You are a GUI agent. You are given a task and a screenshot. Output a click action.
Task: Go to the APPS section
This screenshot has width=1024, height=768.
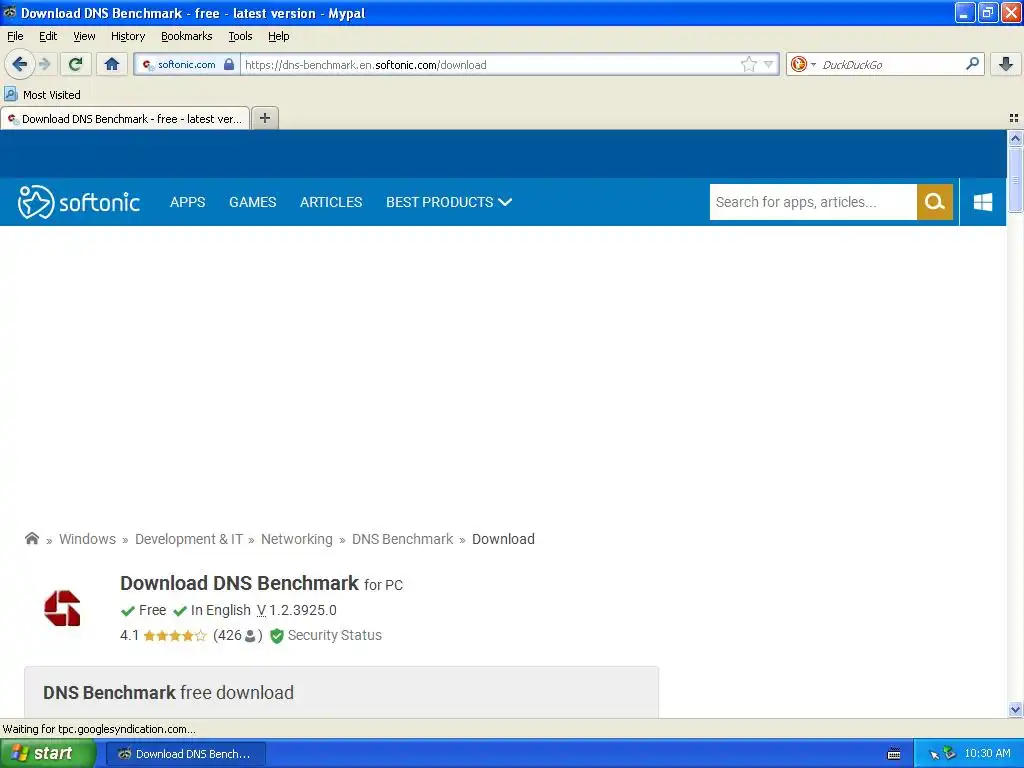pyautogui.click(x=187, y=202)
